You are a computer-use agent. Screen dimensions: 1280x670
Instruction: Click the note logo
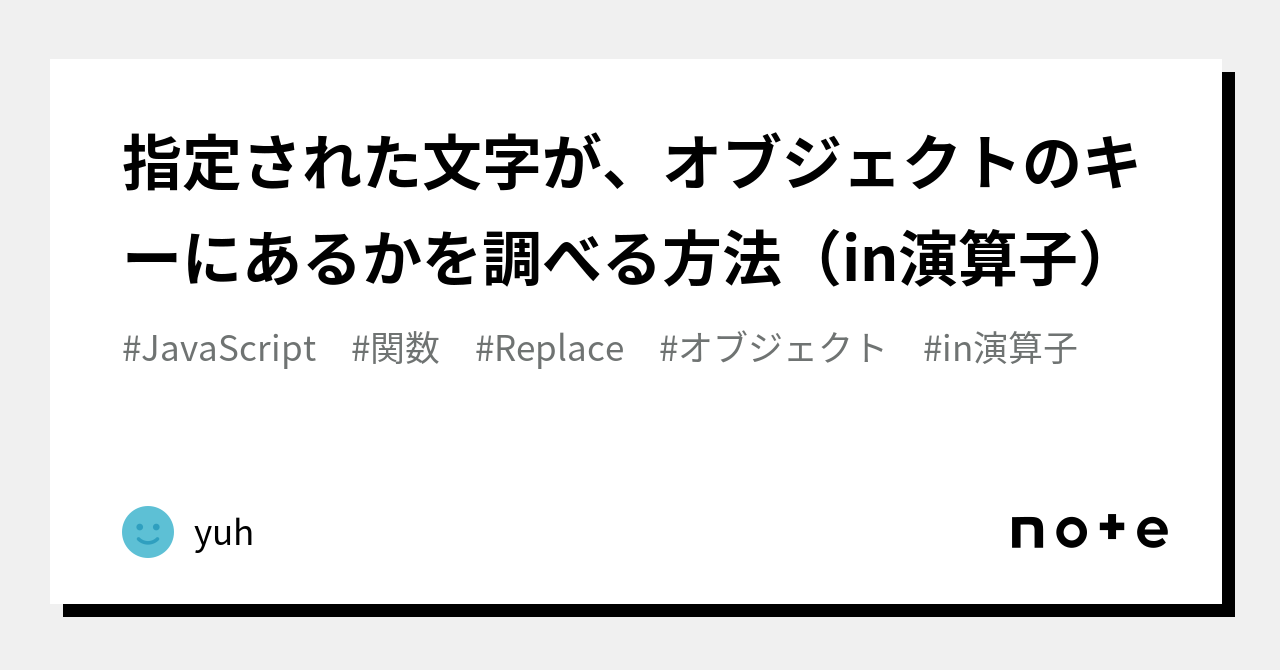point(1089,531)
